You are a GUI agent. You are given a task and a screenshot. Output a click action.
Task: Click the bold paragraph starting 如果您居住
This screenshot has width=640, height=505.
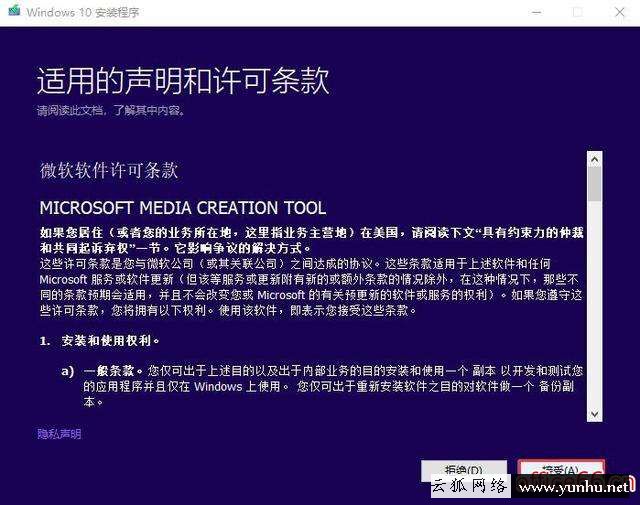pyautogui.click(x=312, y=240)
